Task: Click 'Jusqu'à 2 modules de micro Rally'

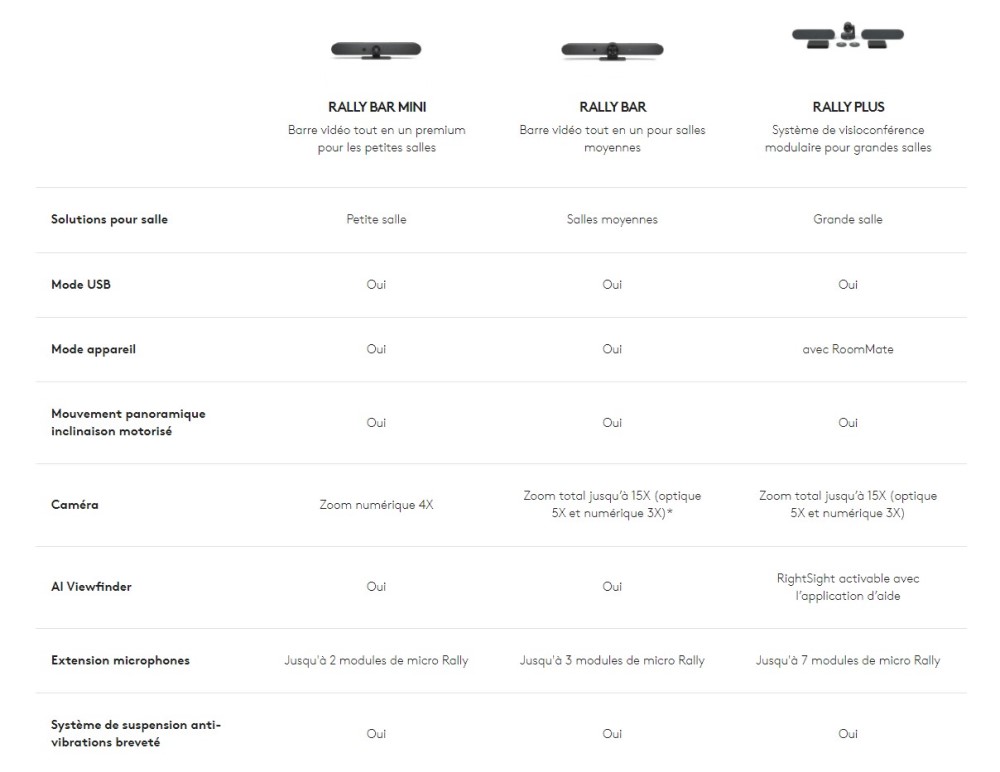Action: click(x=376, y=661)
